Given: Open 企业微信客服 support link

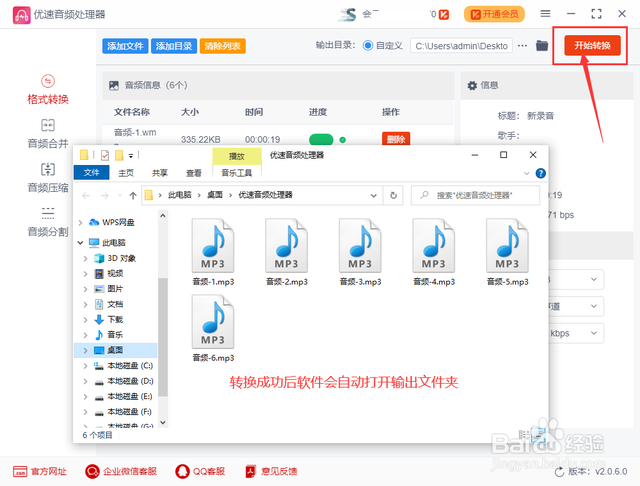Looking at the screenshot, I should 121,471.
